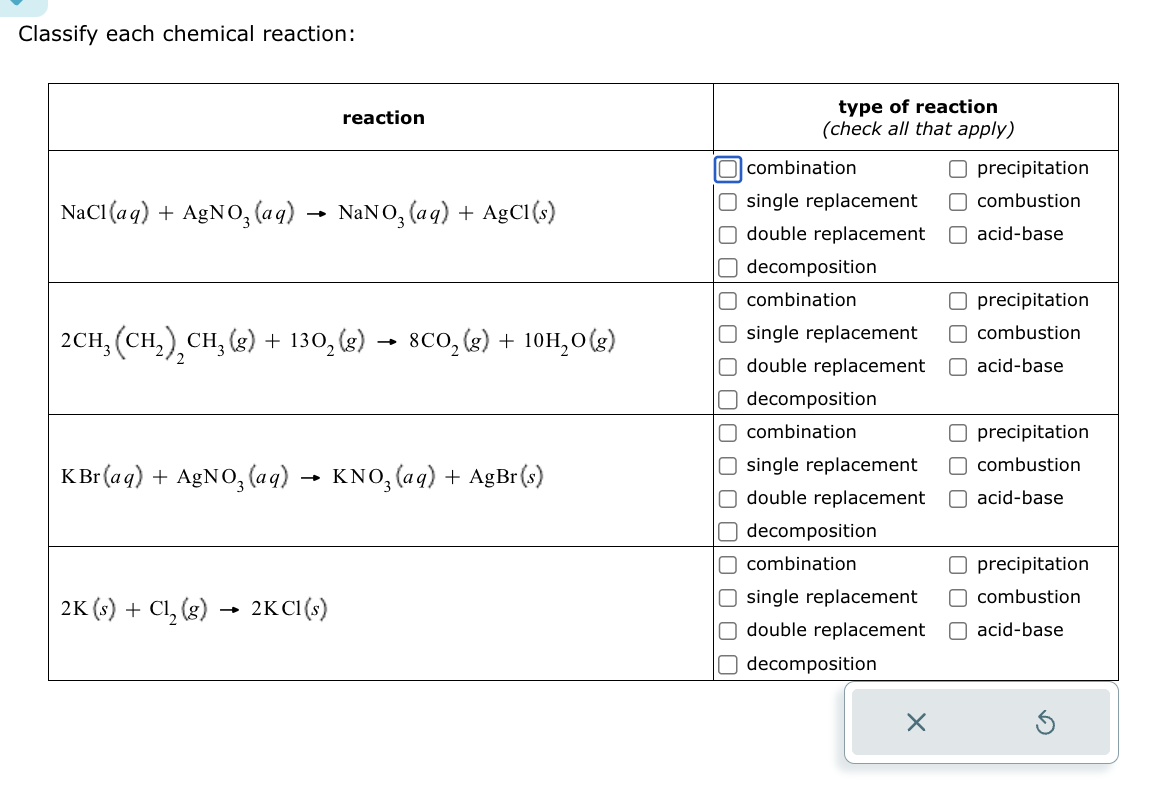Check combustion for the KBr reaction
The width and height of the screenshot is (1174, 786).
957,466
